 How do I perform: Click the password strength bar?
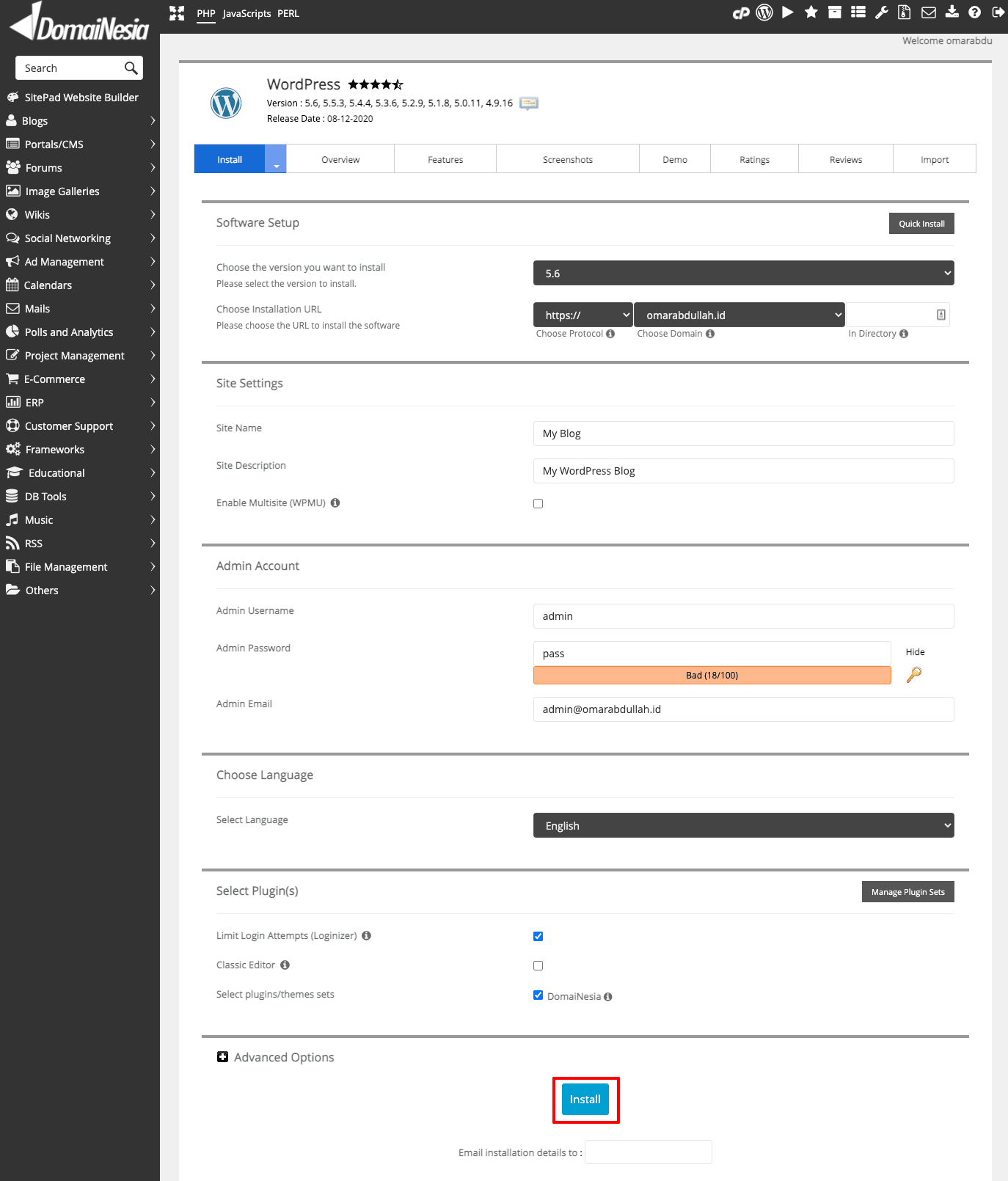pyautogui.click(x=712, y=676)
